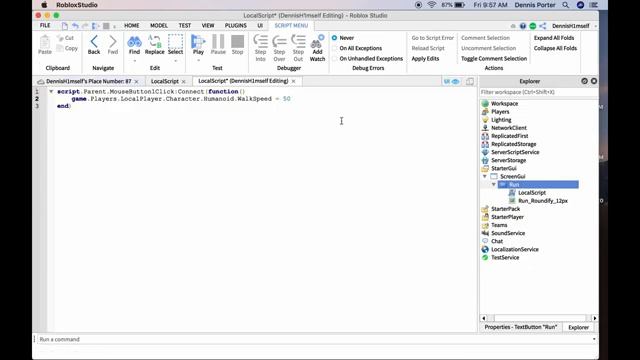Click the Select tool icon
This screenshot has width=640, height=360.
[176, 42]
